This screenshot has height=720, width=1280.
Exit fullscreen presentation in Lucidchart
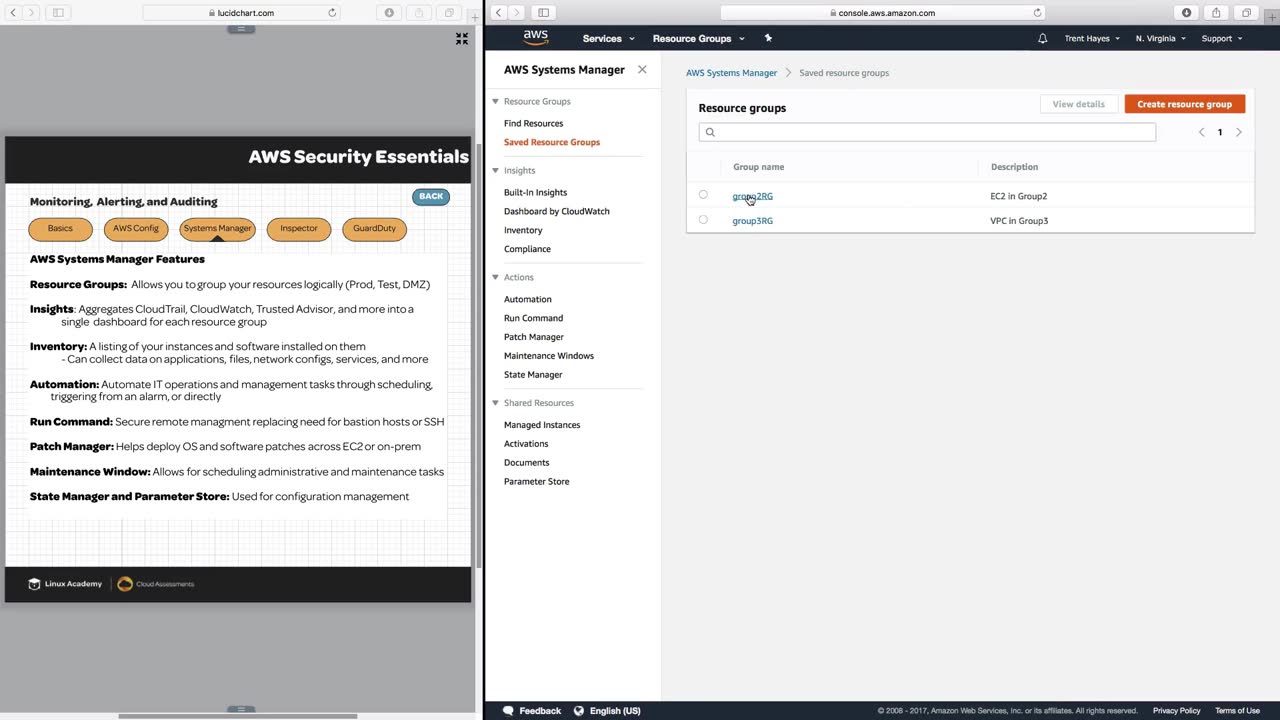(x=462, y=39)
